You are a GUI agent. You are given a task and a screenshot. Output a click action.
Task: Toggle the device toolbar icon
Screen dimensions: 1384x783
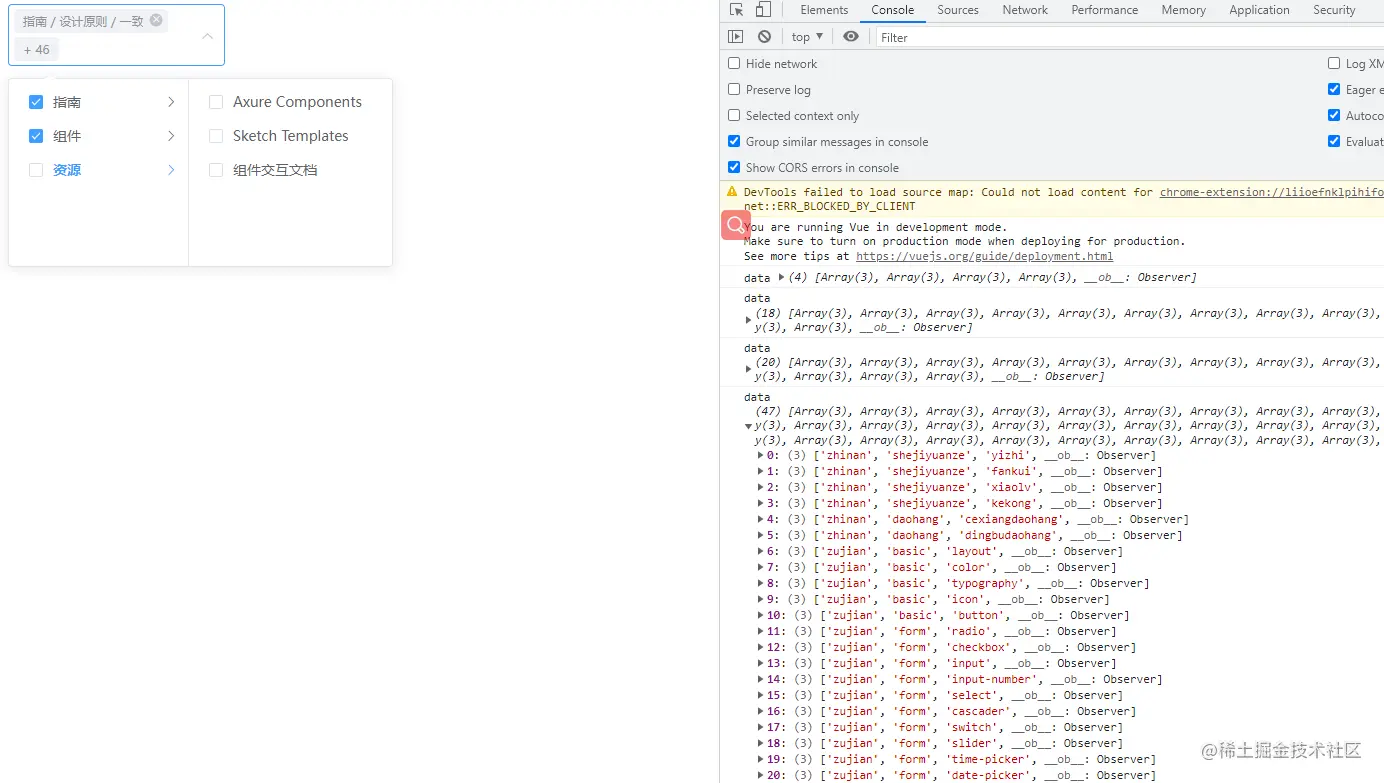pyautogui.click(x=763, y=10)
